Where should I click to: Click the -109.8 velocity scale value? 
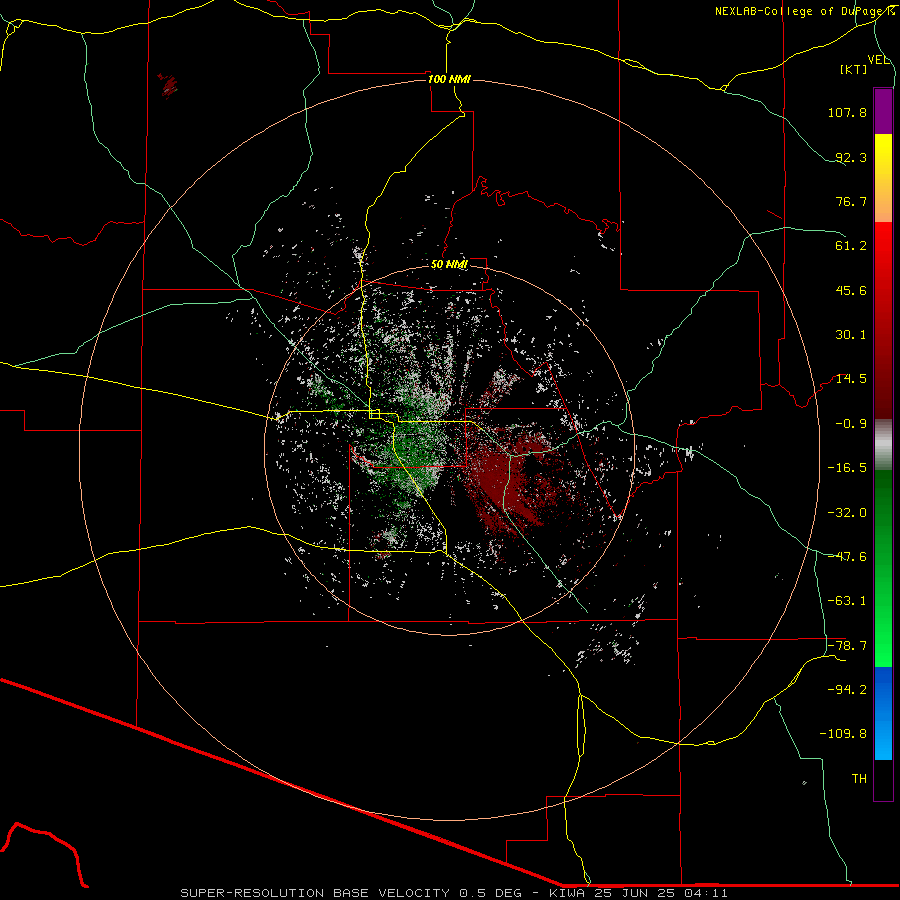[x=843, y=734]
